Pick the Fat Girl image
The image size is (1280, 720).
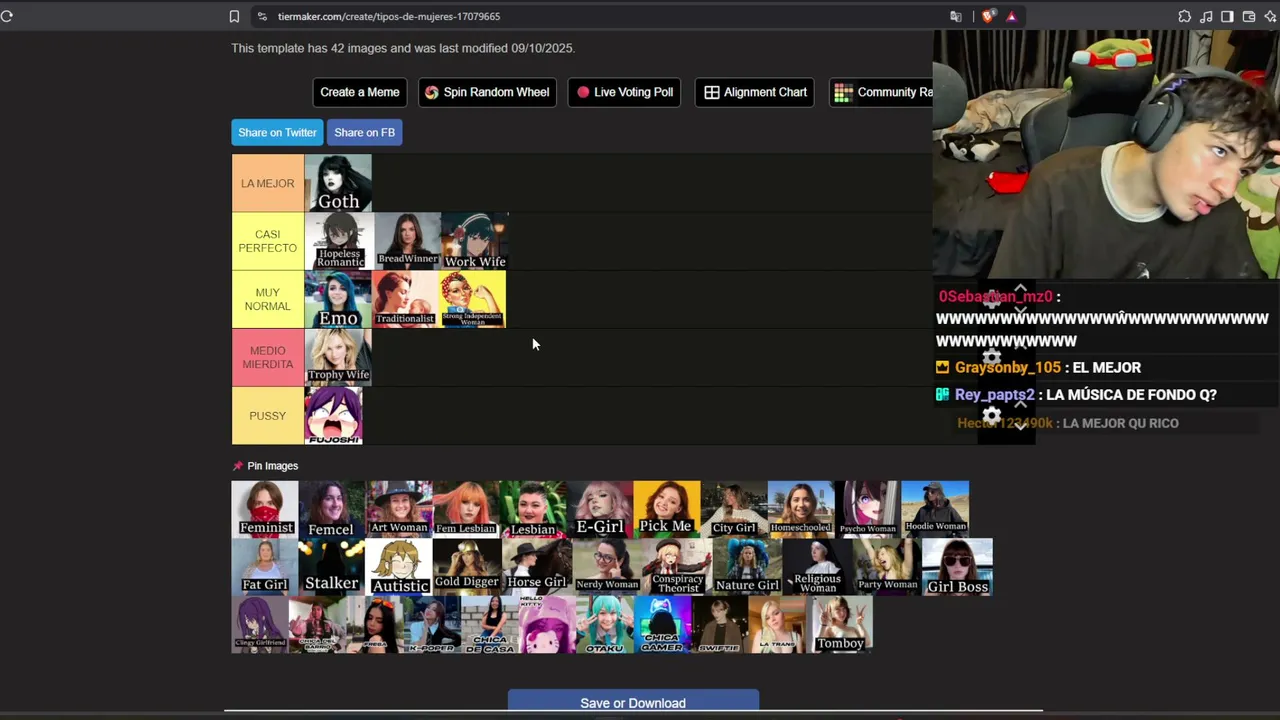(x=265, y=567)
